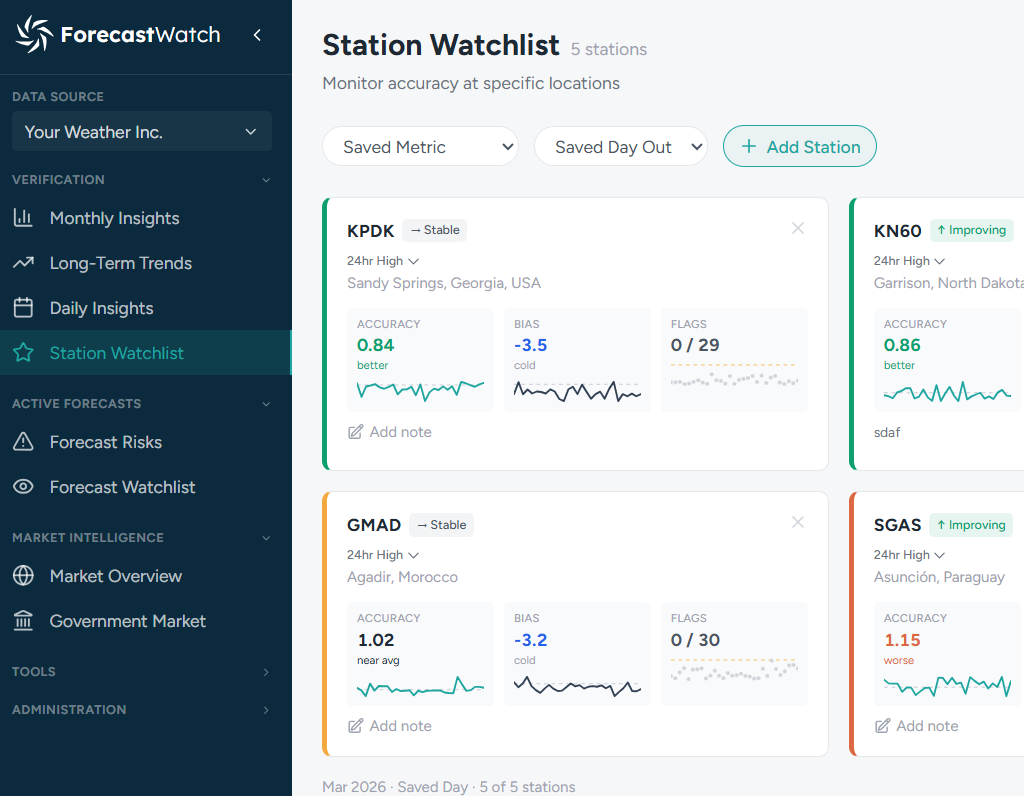
Task: Expand the Tools section
Action: click(x=265, y=672)
